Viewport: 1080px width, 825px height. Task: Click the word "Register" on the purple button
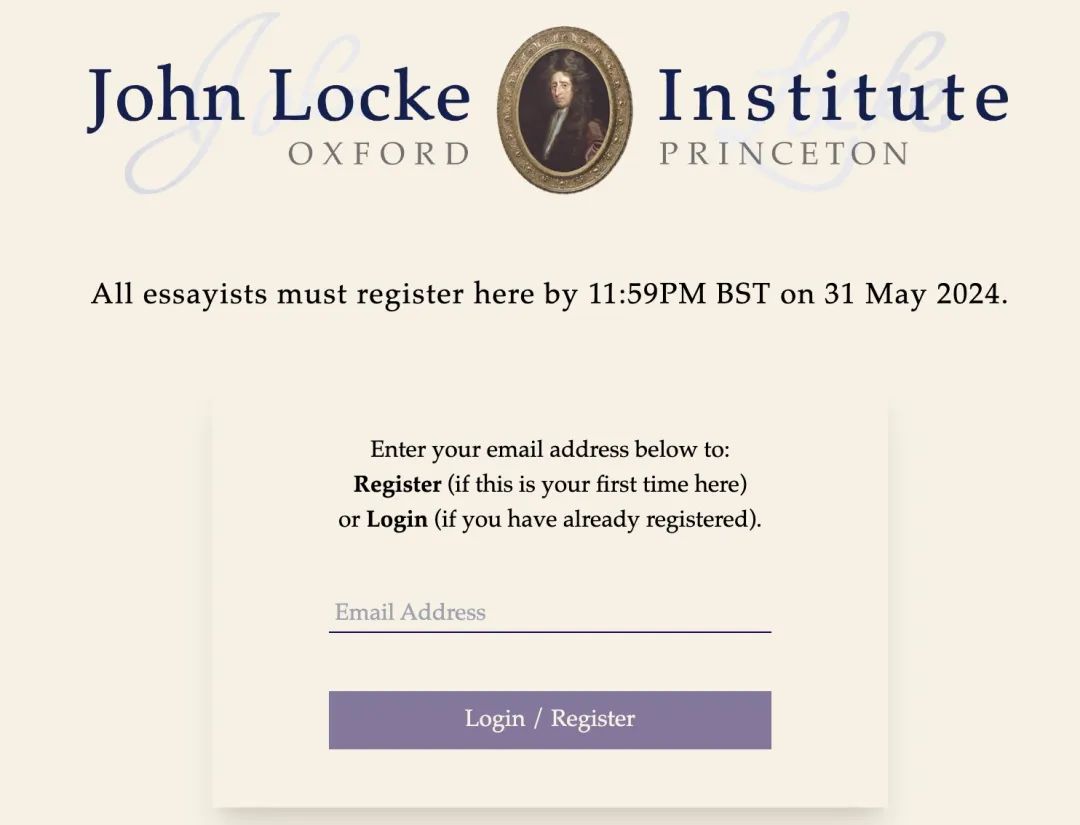click(593, 718)
